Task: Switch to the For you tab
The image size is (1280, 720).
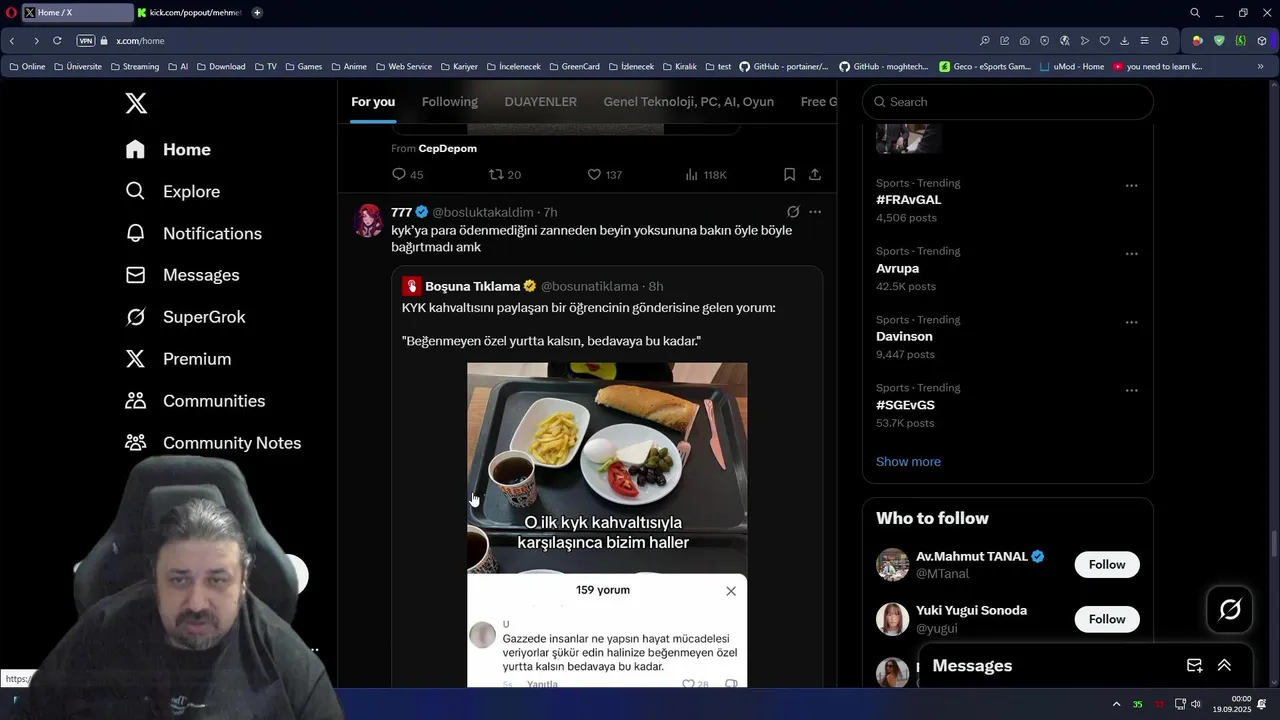Action: (x=373, y=102)
